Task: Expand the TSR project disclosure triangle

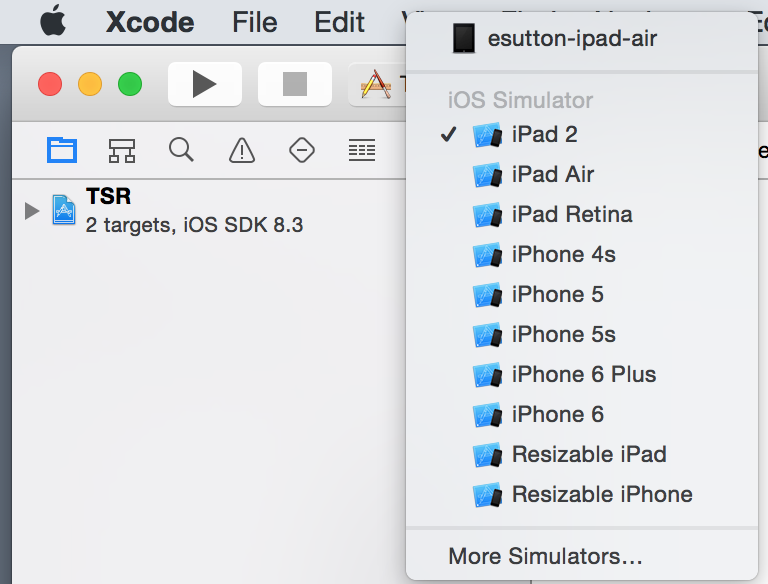Action: [32, 211]
